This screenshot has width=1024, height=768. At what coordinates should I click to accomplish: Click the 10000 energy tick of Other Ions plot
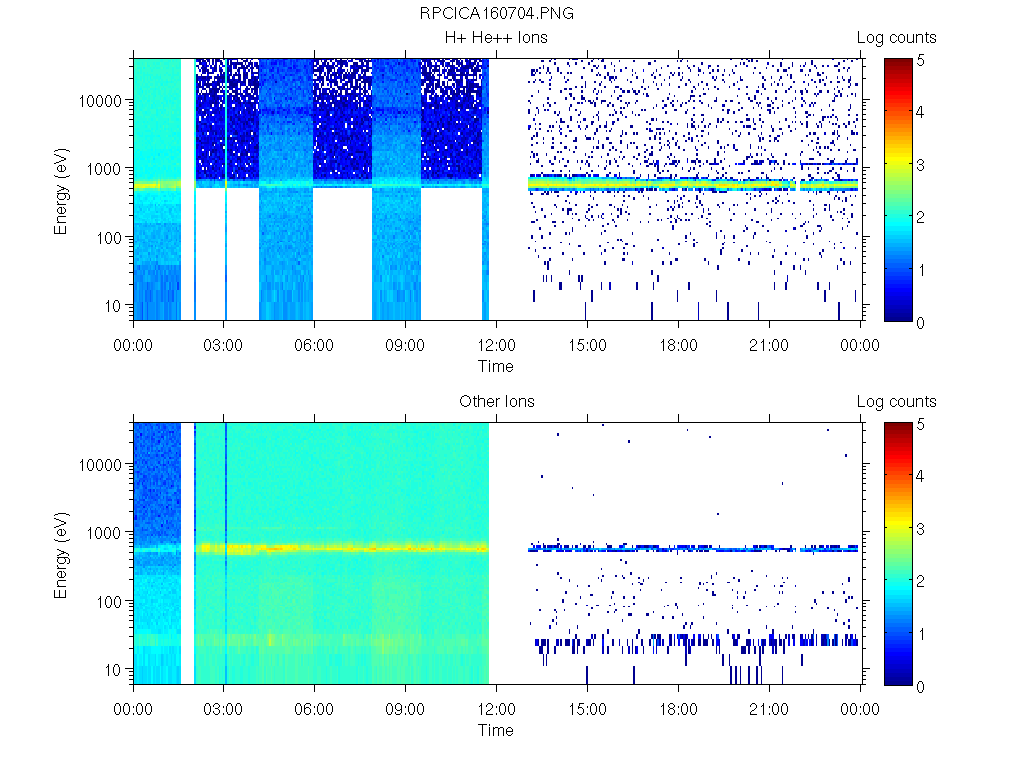[x=100, y=465]
